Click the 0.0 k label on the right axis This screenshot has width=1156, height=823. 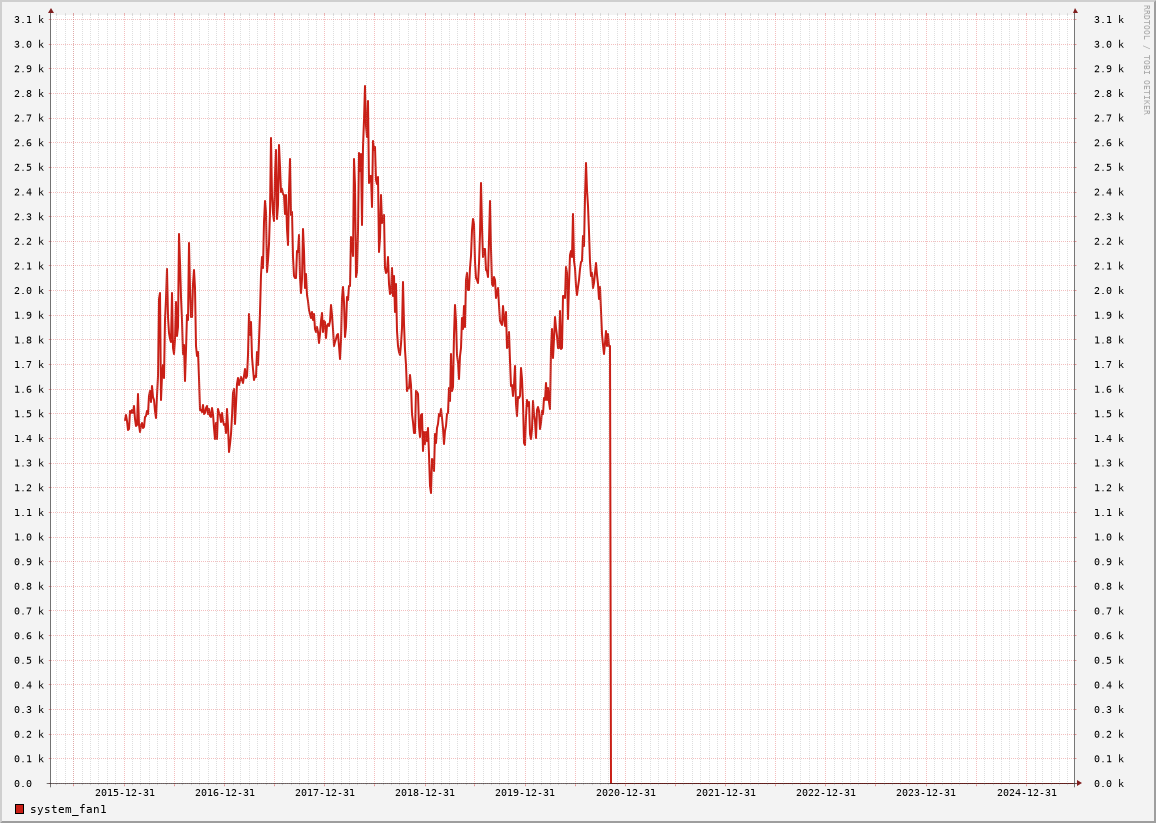1108,784
